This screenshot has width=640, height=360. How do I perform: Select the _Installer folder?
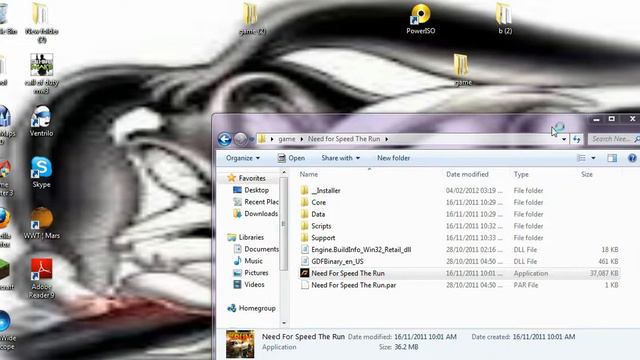(x=325, y=191)
